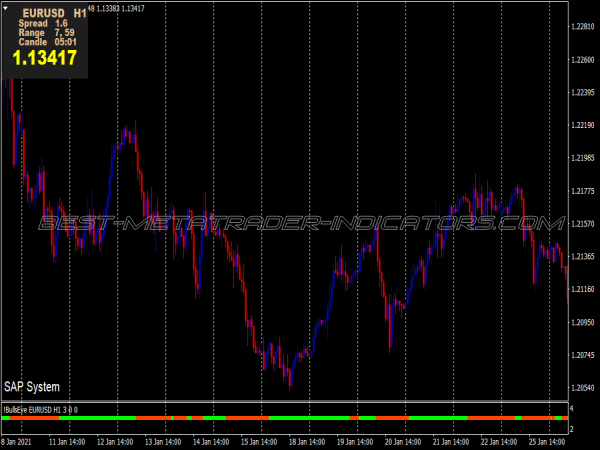Select the EURUSD H1 symbol title
600x450 pixels.
(x=54, y=13)
